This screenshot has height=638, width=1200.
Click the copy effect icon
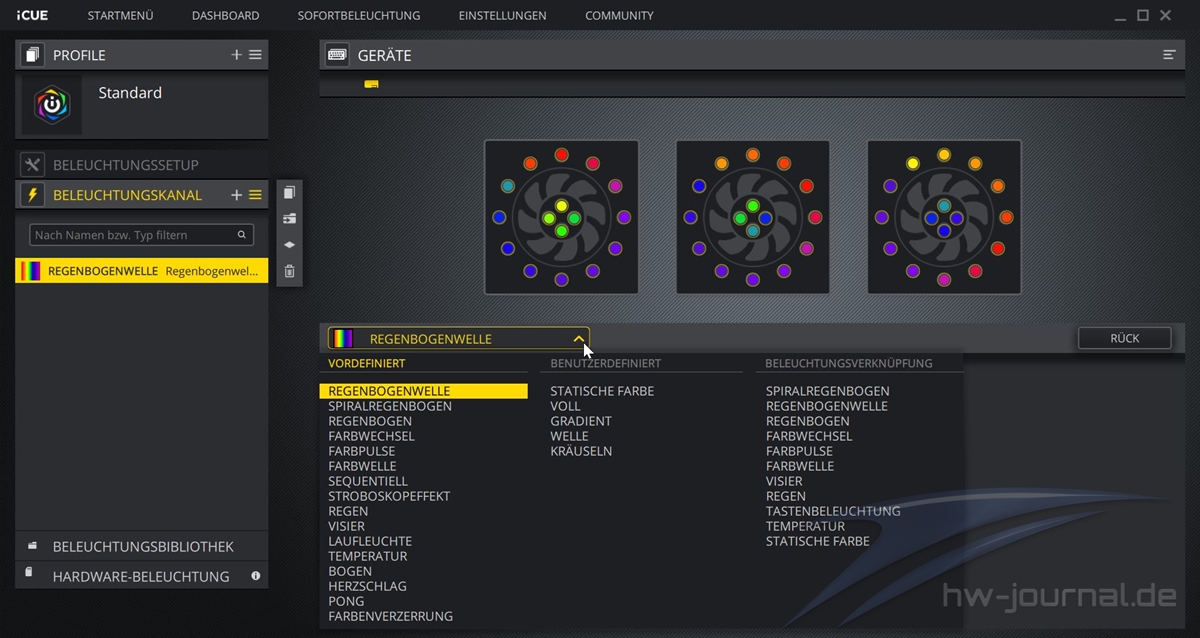pos(289,192)
